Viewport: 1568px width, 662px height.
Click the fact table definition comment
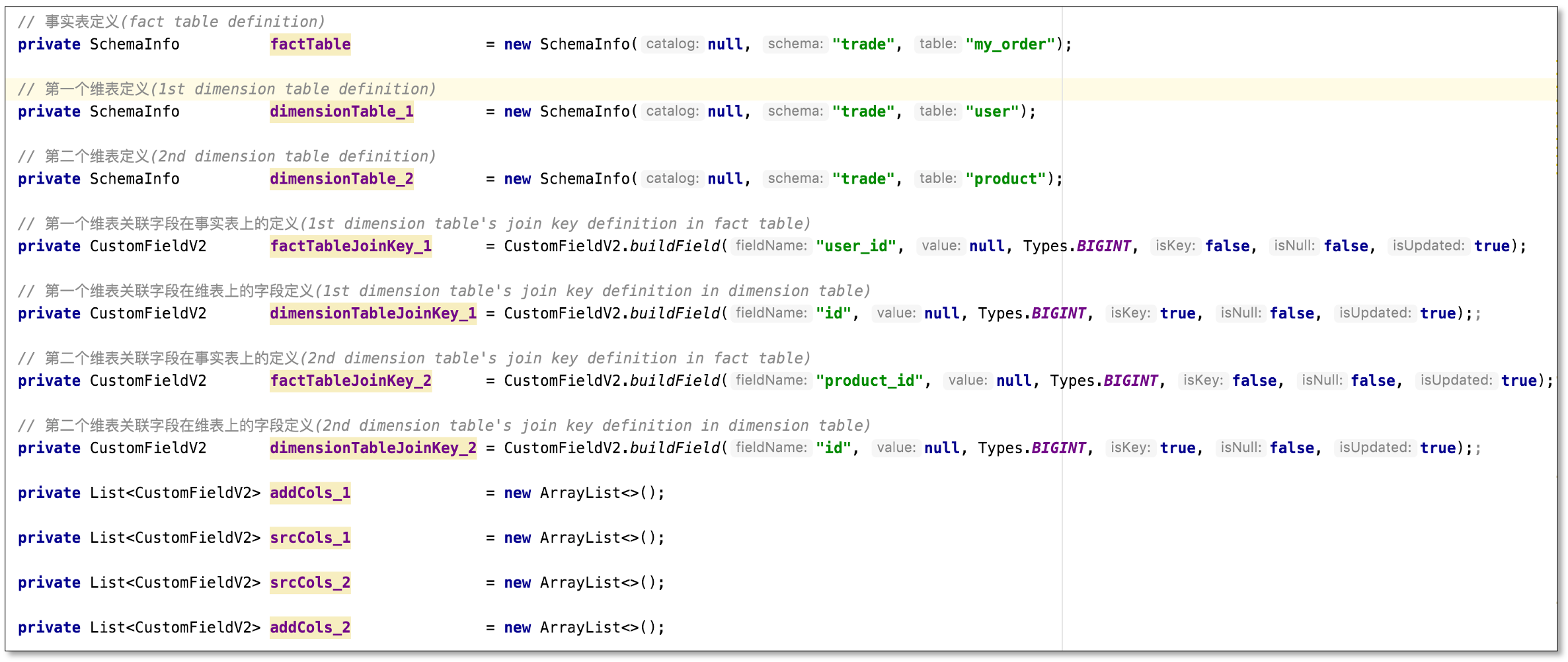[172, 22]
